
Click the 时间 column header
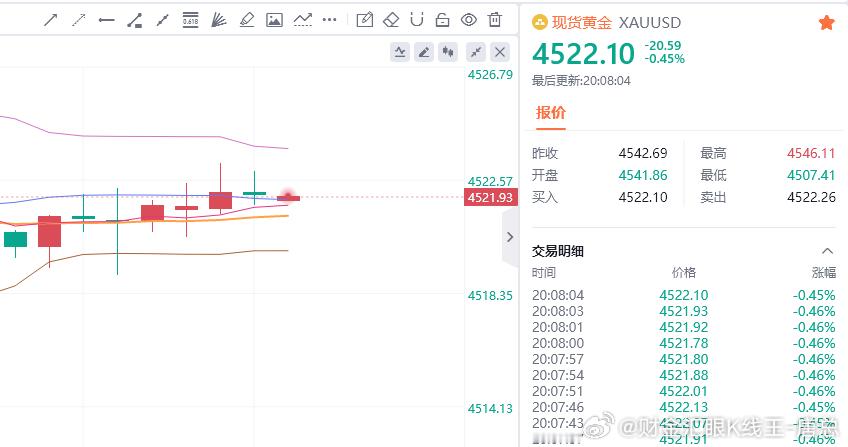click(544, 272)
